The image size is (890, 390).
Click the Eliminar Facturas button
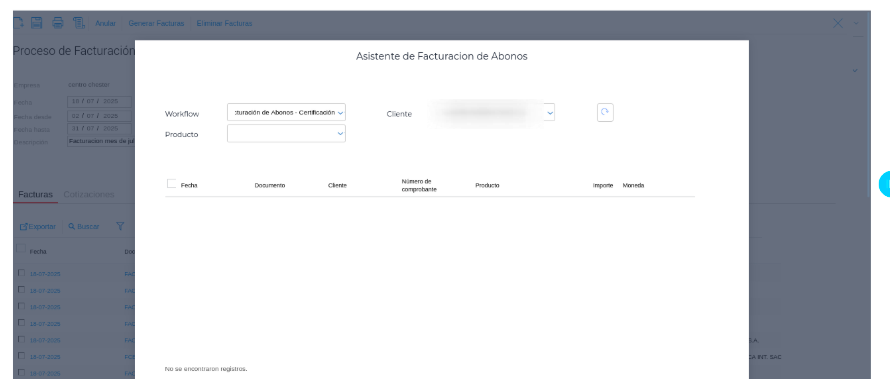coord(224,23)
